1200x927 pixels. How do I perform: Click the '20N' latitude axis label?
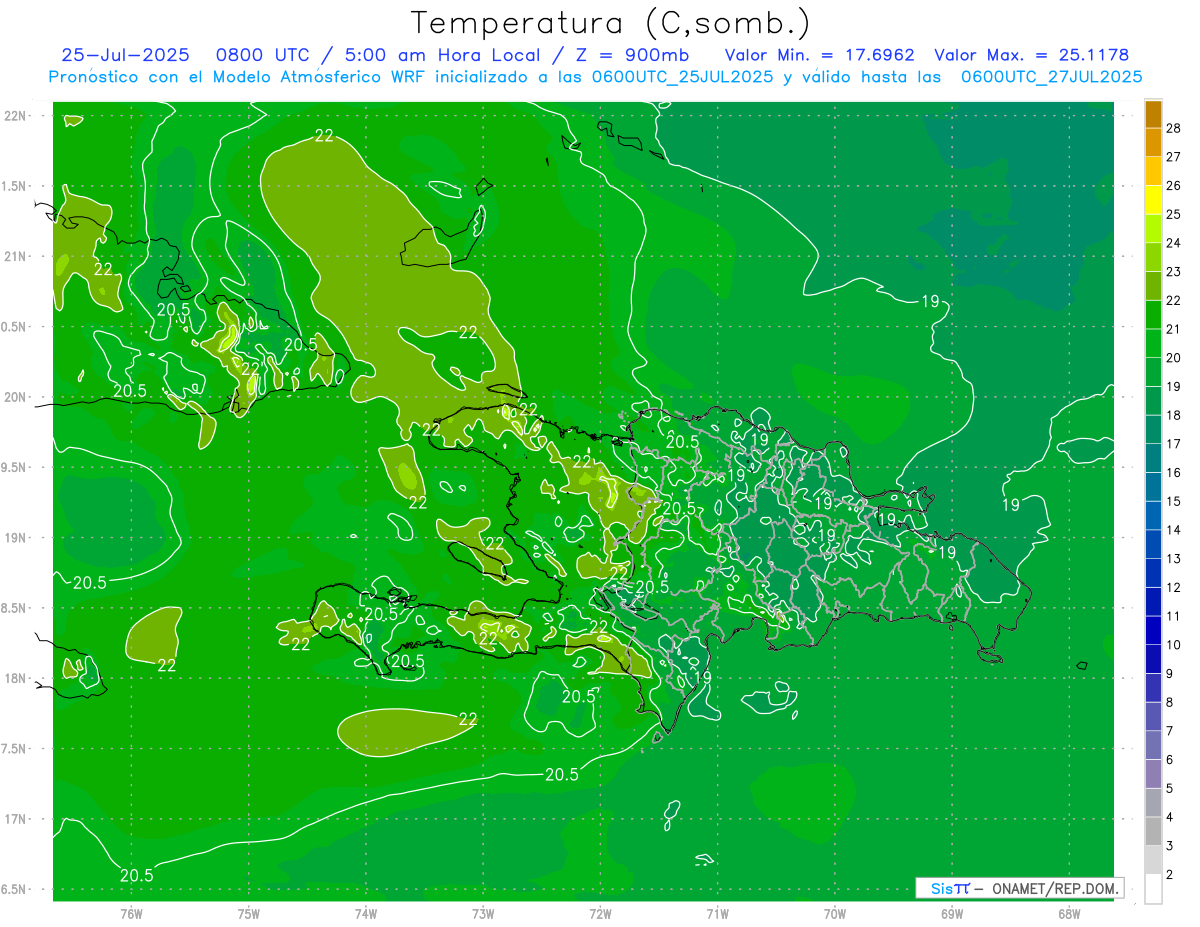click(16, 398)
